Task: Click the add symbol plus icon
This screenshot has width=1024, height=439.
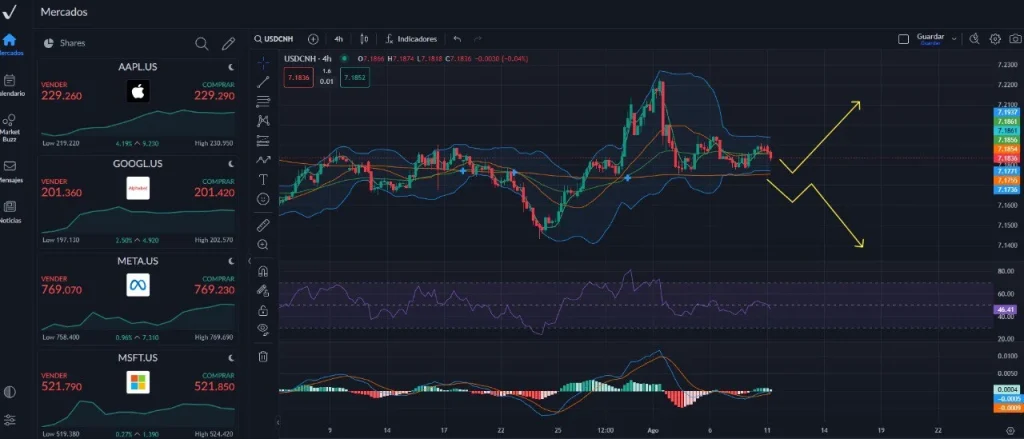Action: coord(313,39)
